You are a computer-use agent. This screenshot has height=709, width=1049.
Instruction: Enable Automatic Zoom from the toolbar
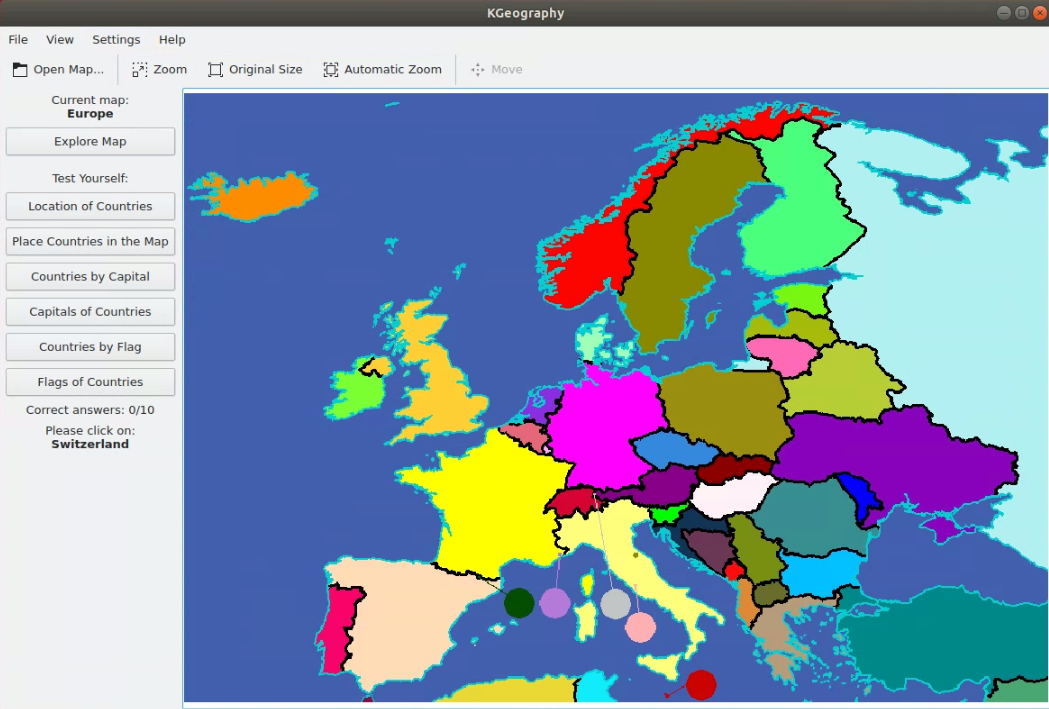[383, 69]
